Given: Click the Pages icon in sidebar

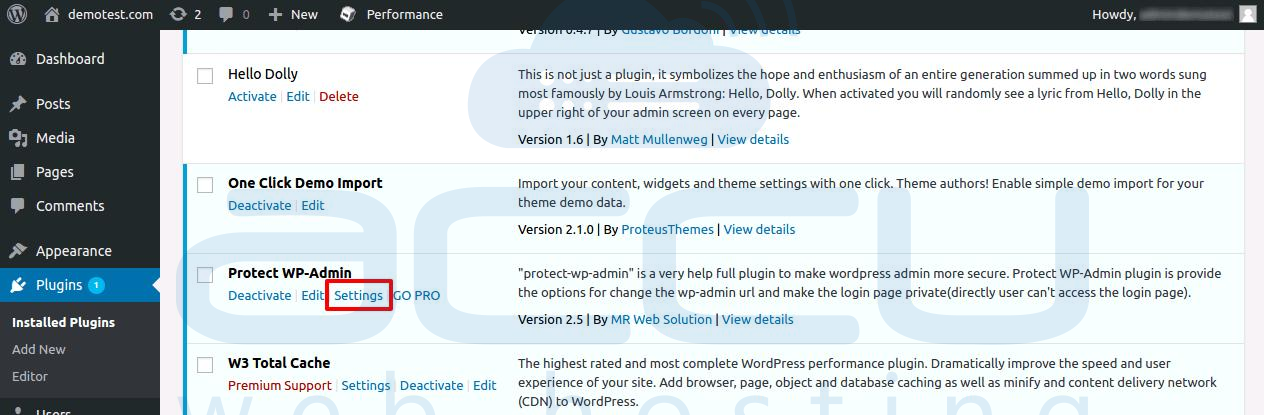Looking at the screenshot, I should pyautogui.click(x=18, y=172).
